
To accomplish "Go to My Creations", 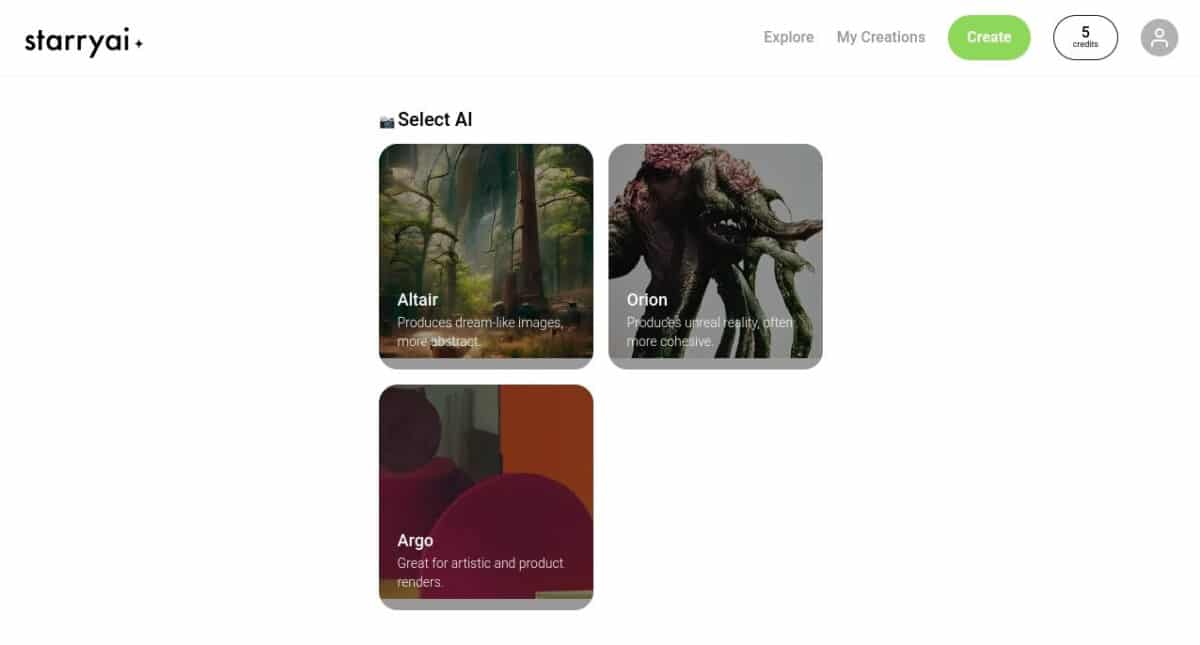I will pos(881,37).
